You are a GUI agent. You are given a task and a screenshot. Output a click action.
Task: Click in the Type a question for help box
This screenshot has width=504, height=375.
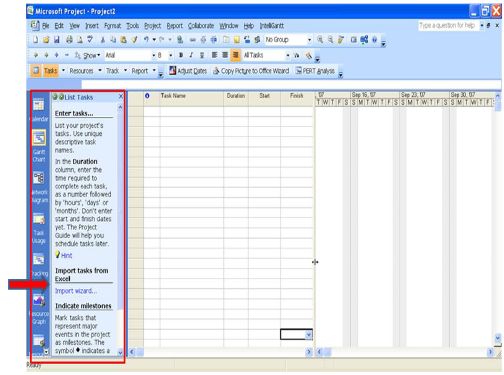[x=448, y=25]
